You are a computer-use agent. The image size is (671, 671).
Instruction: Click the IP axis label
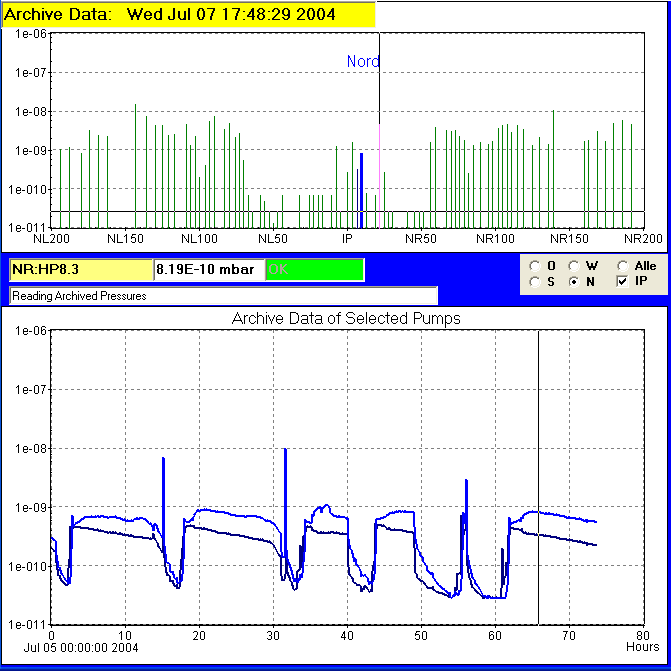tap(347, 239)
